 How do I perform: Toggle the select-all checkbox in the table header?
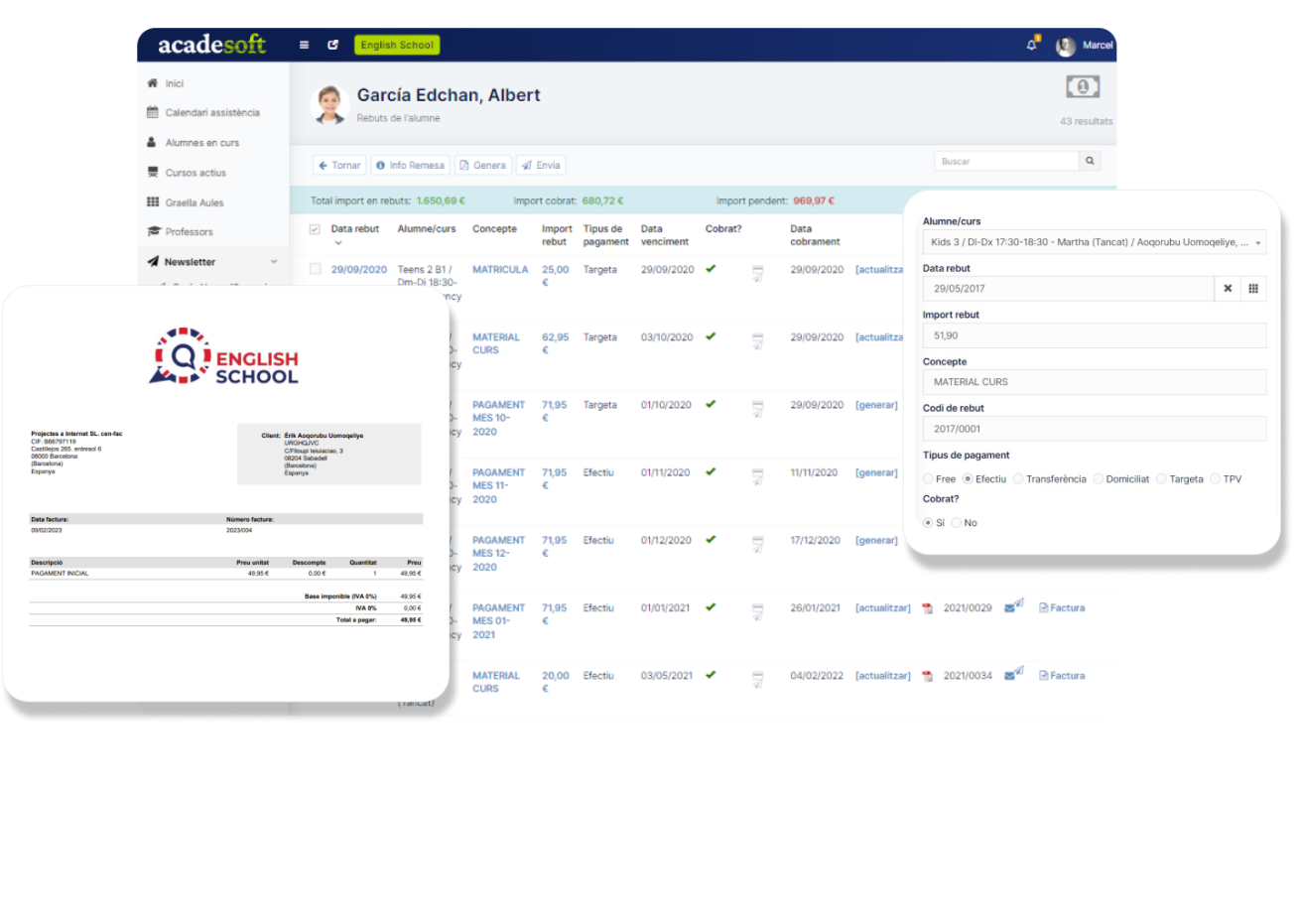point(315,229)
